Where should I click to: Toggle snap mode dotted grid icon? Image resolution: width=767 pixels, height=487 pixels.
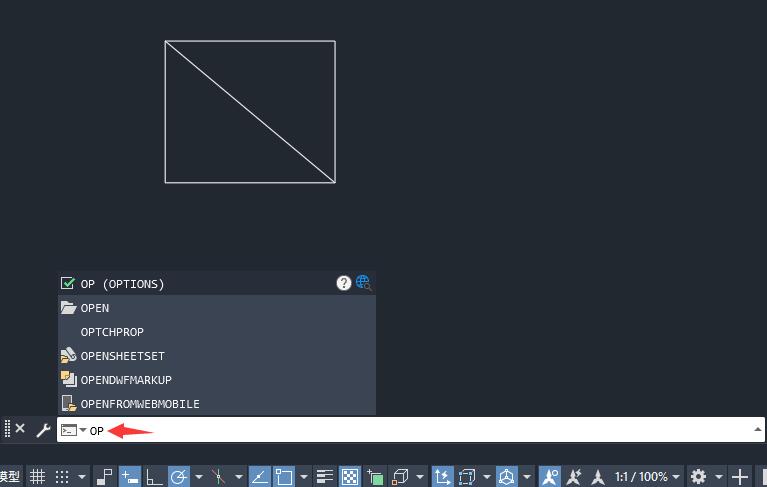pyautogui.click(x=62, y=476)
